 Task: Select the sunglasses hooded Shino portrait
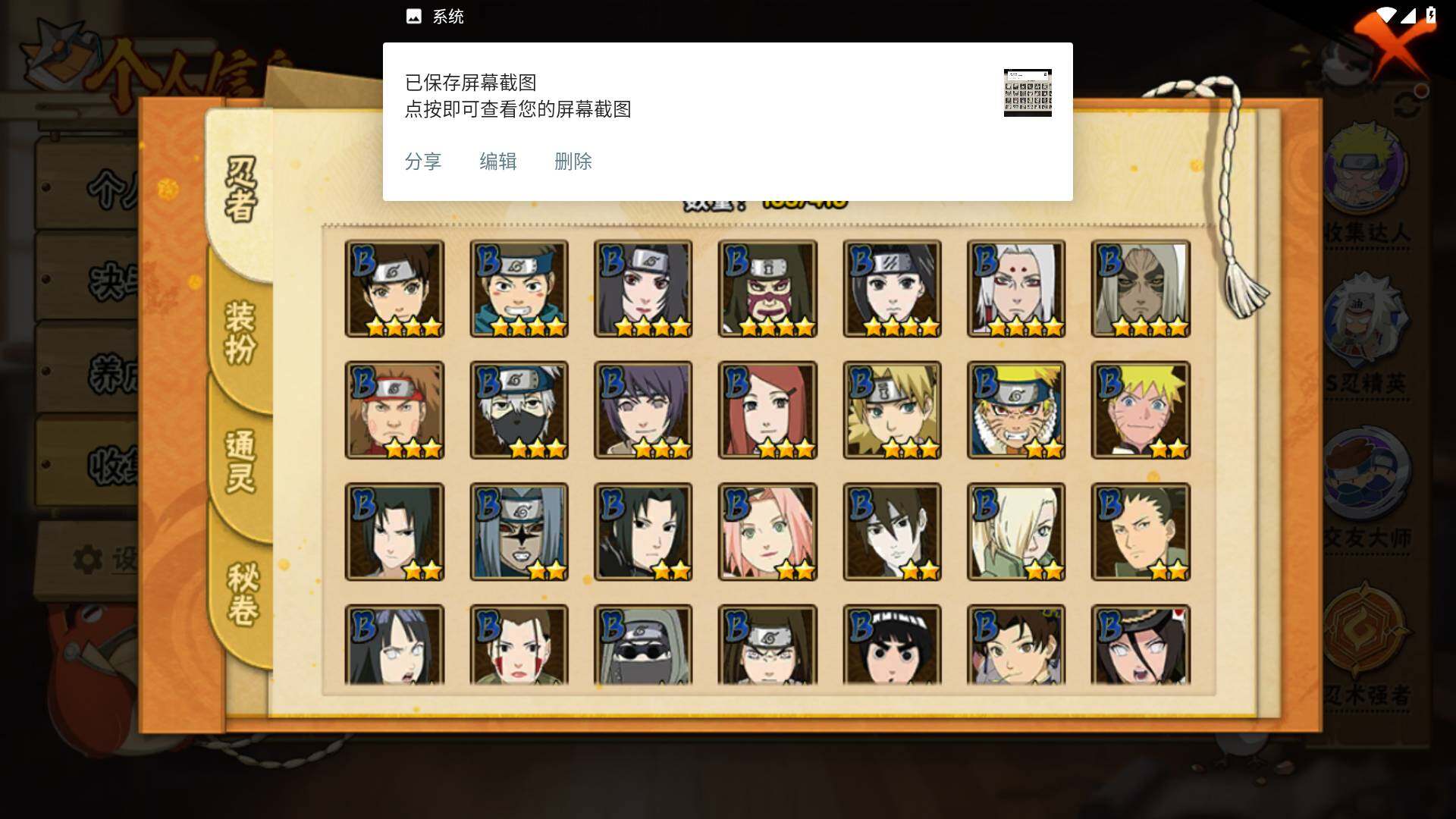[x=643, y=645]
